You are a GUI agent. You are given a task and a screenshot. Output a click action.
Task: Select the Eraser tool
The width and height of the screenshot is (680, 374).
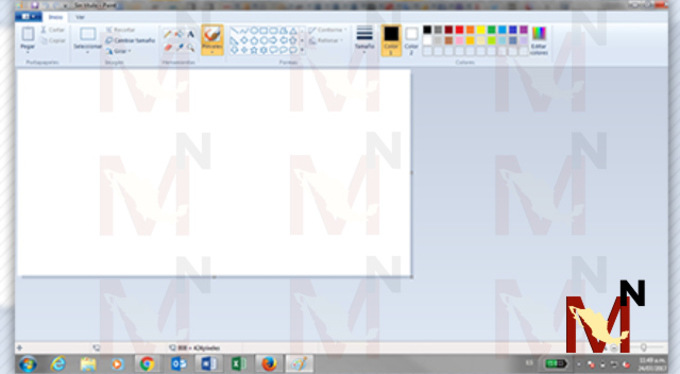(168, 47)
